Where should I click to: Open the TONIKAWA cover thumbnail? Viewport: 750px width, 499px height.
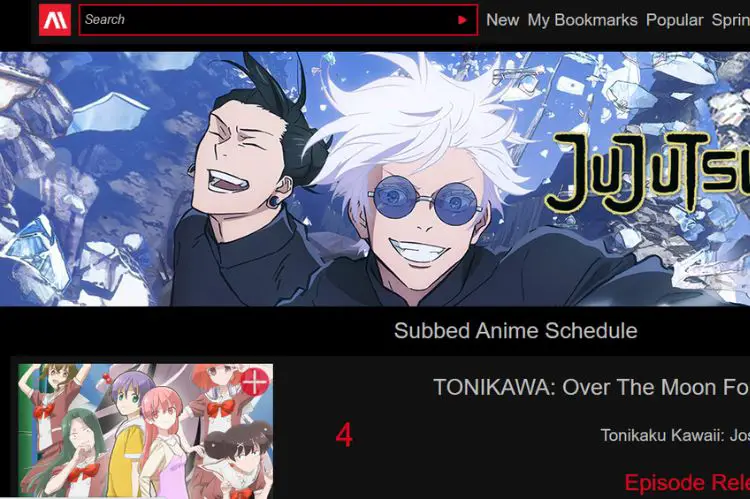145,430
